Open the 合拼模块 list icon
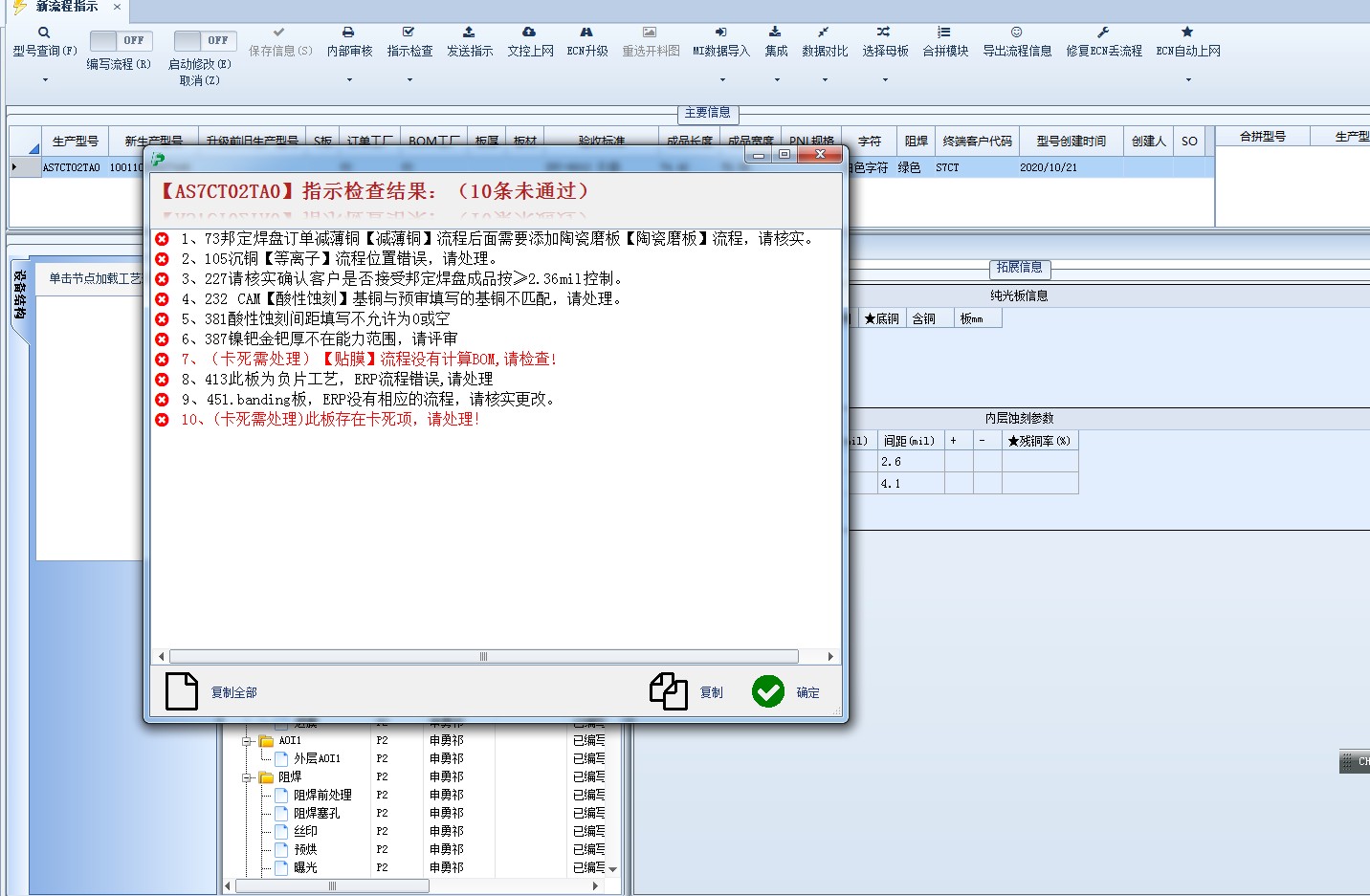Screen dimensions: 1370x896 click(x=944, y=32)
